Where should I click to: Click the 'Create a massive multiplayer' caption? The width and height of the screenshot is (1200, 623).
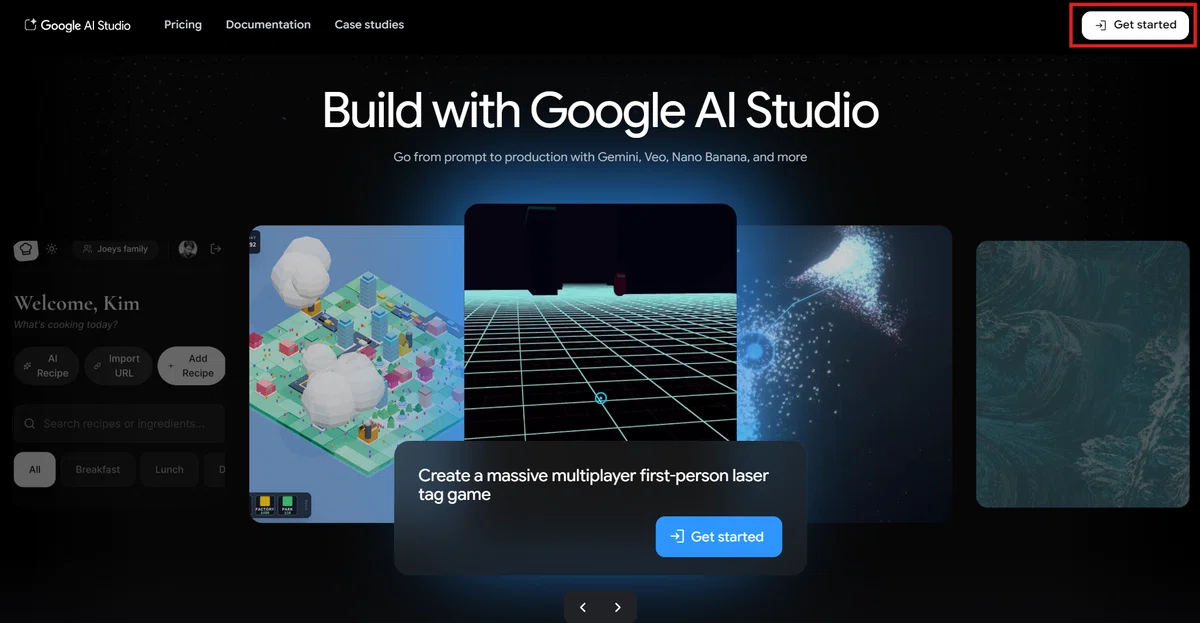click(x=594, y=485)
